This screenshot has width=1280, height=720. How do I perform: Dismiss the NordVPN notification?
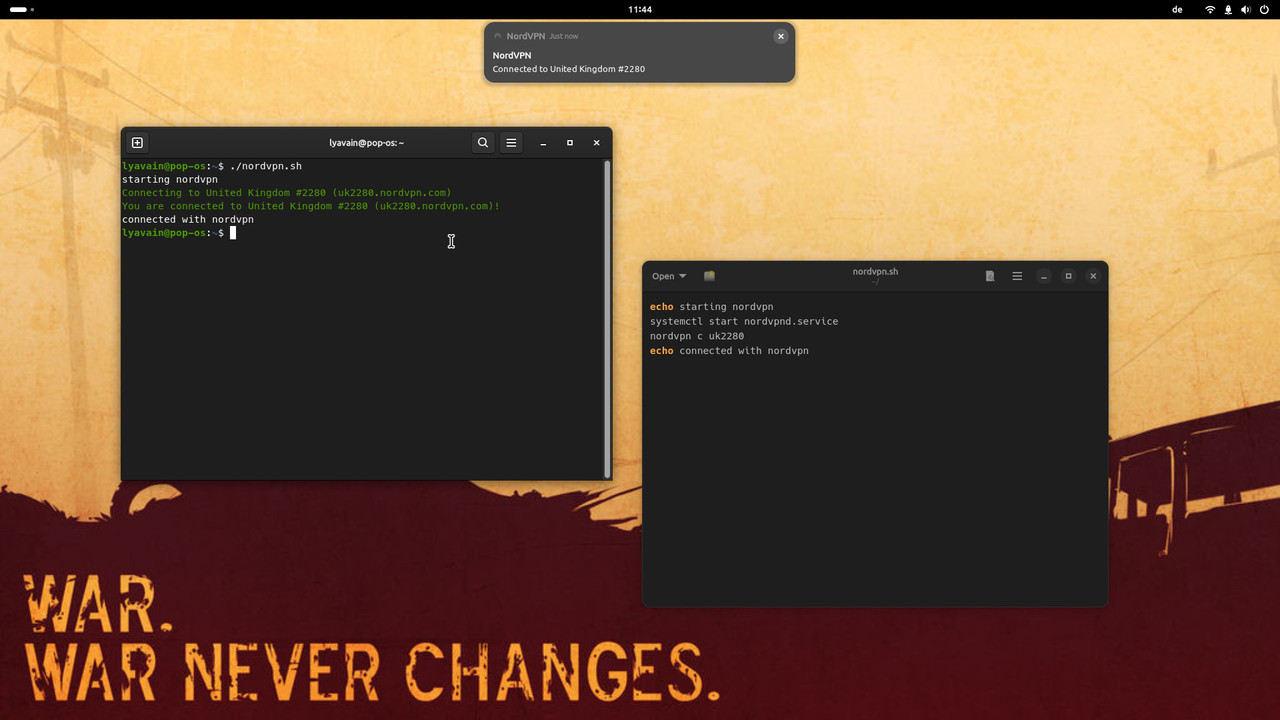tap(781, 36)
